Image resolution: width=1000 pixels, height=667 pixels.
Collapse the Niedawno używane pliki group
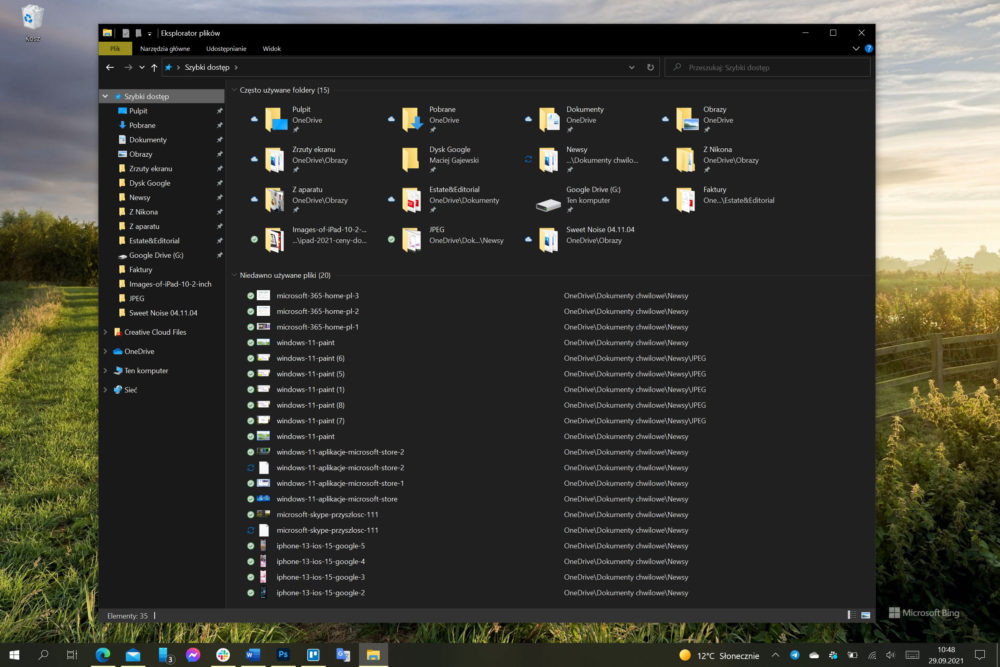[234, 275]
